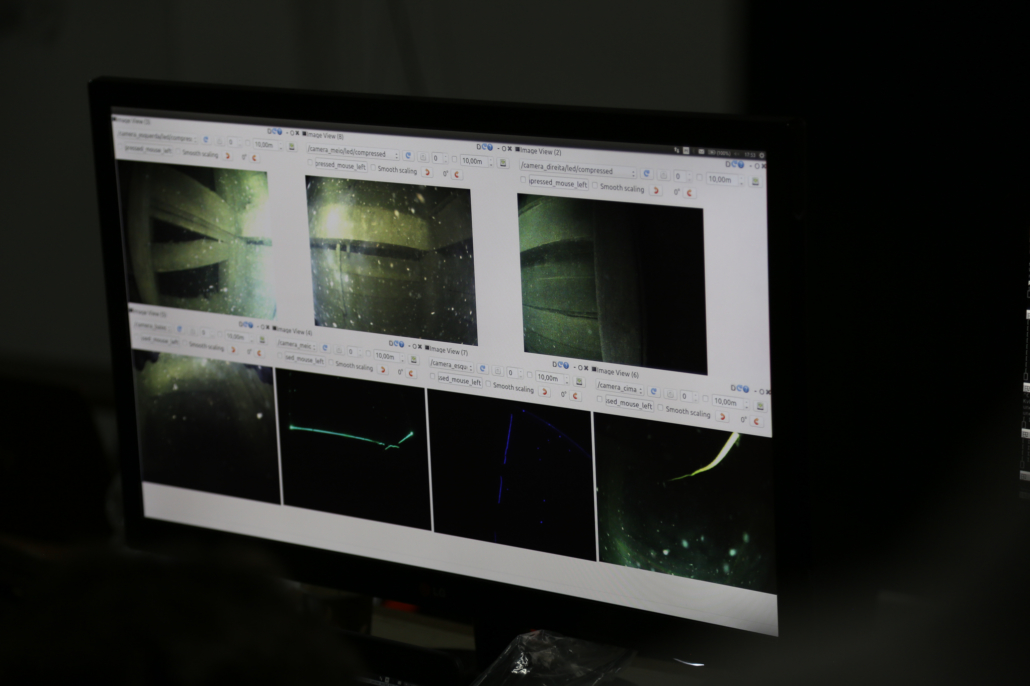
Task: Rotate camera_direita image right
Action: click(690, 192)
